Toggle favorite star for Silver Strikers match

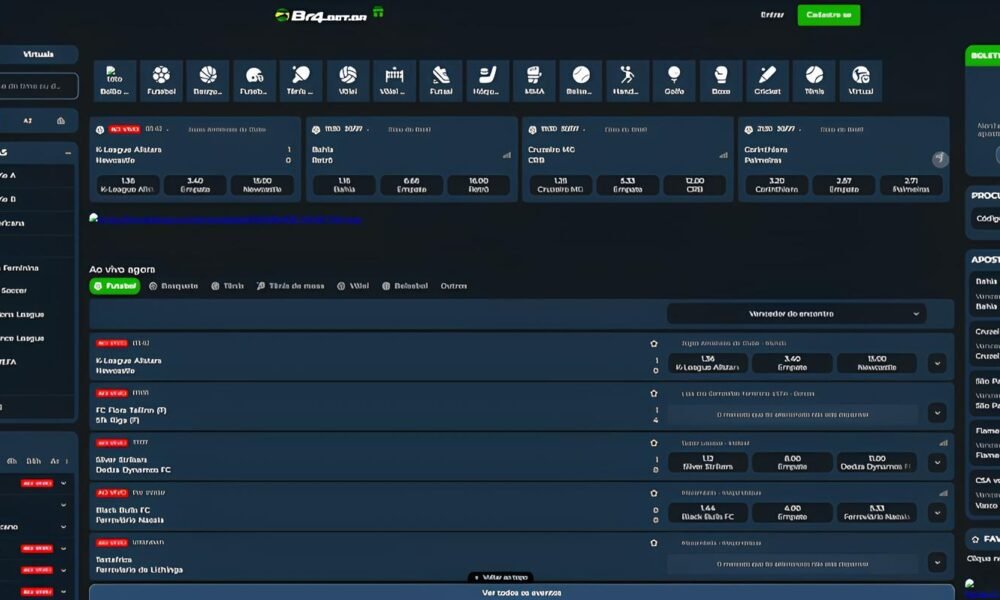(654, 442)
